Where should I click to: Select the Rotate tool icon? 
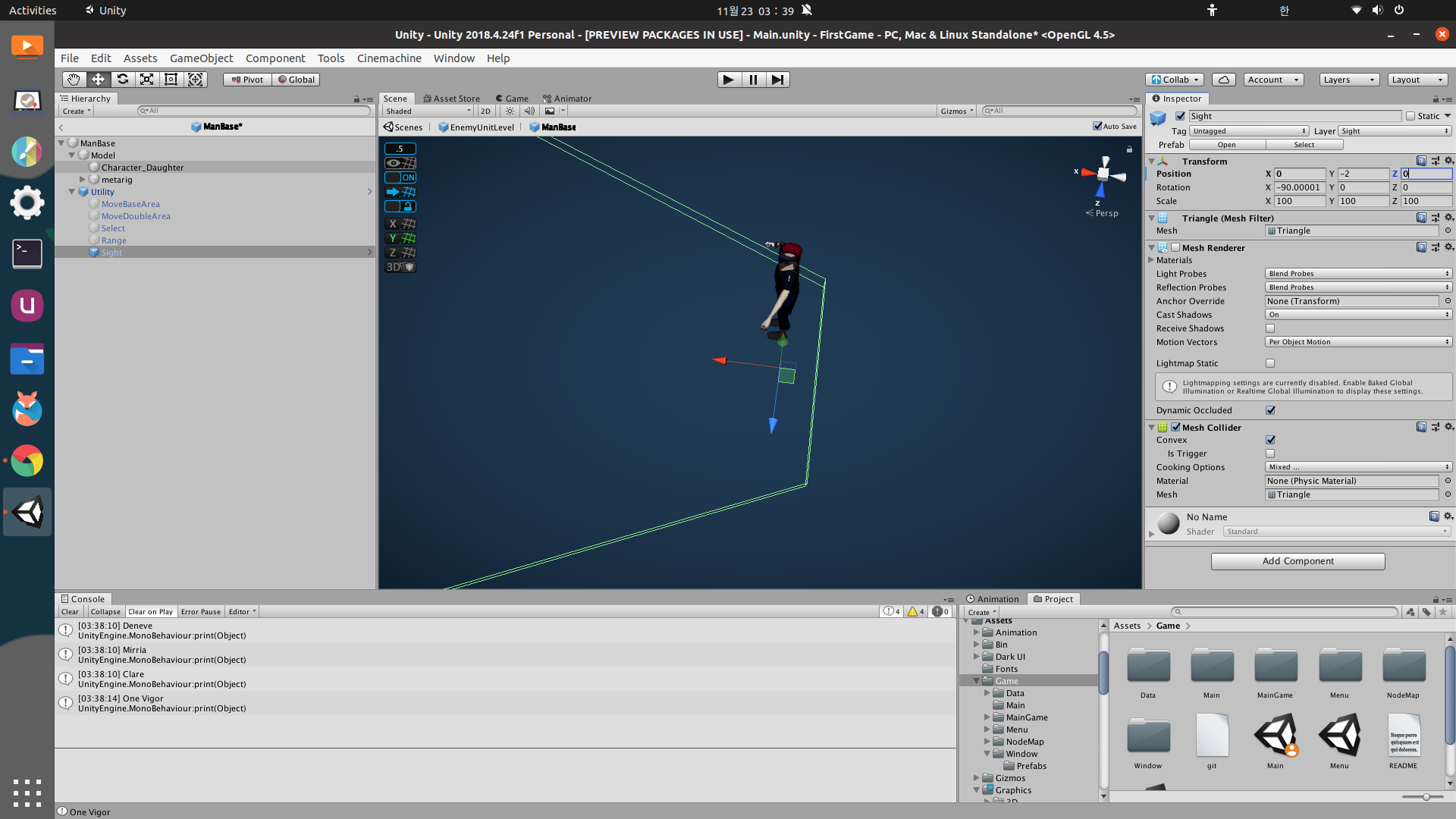(123, 80)
